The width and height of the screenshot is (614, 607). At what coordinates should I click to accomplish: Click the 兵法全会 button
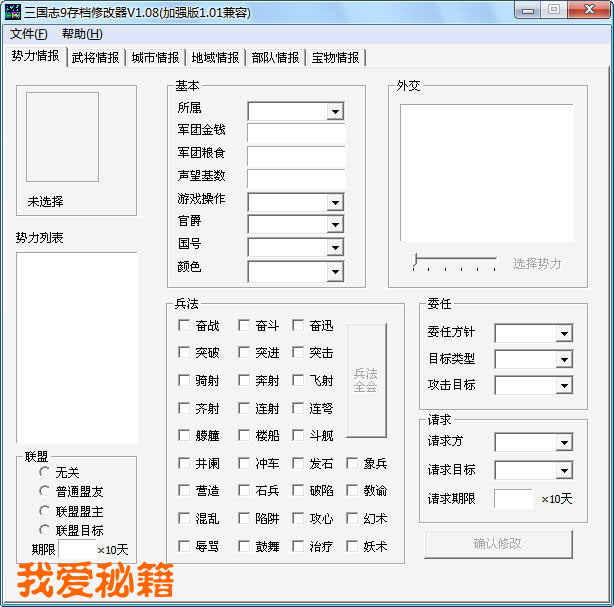[366, 380]
